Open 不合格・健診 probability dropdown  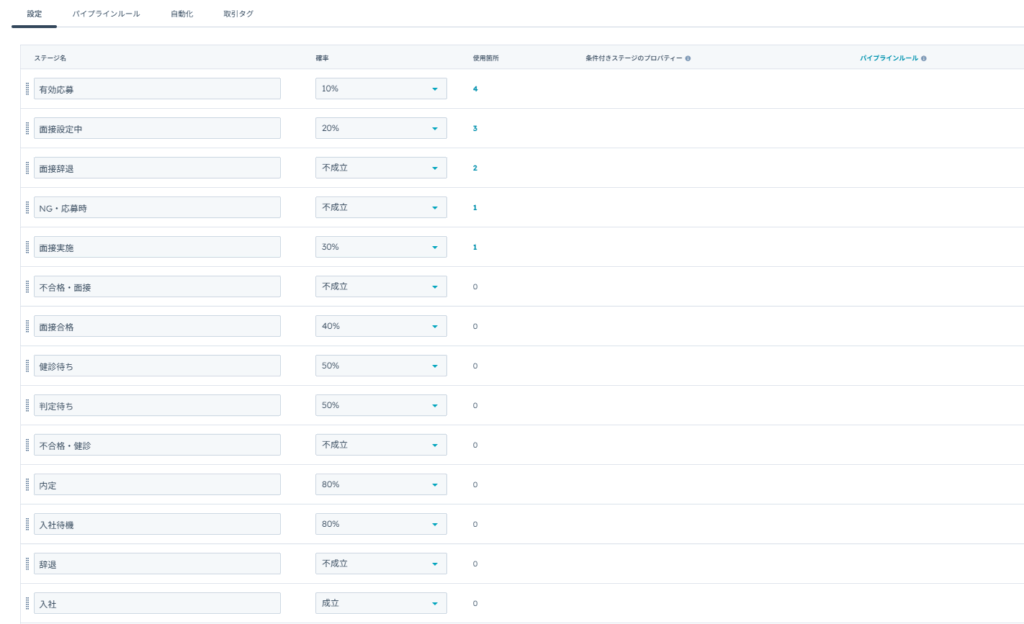click(x=381, y=445)
